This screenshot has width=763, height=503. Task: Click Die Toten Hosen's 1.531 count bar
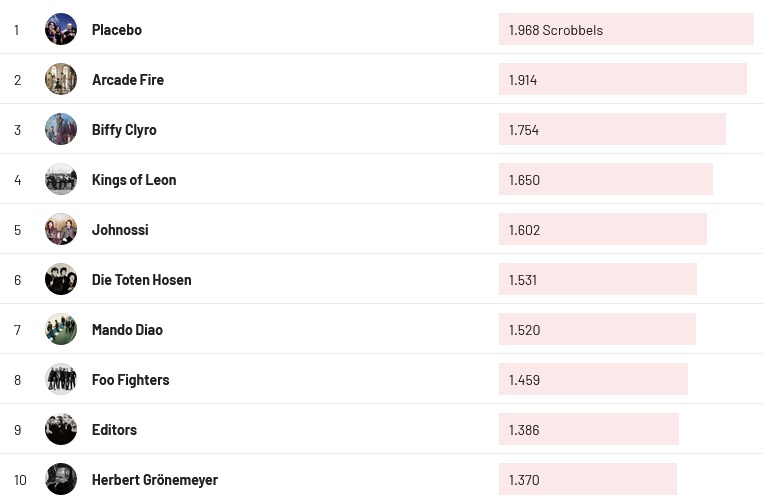(x=598, y=279)
